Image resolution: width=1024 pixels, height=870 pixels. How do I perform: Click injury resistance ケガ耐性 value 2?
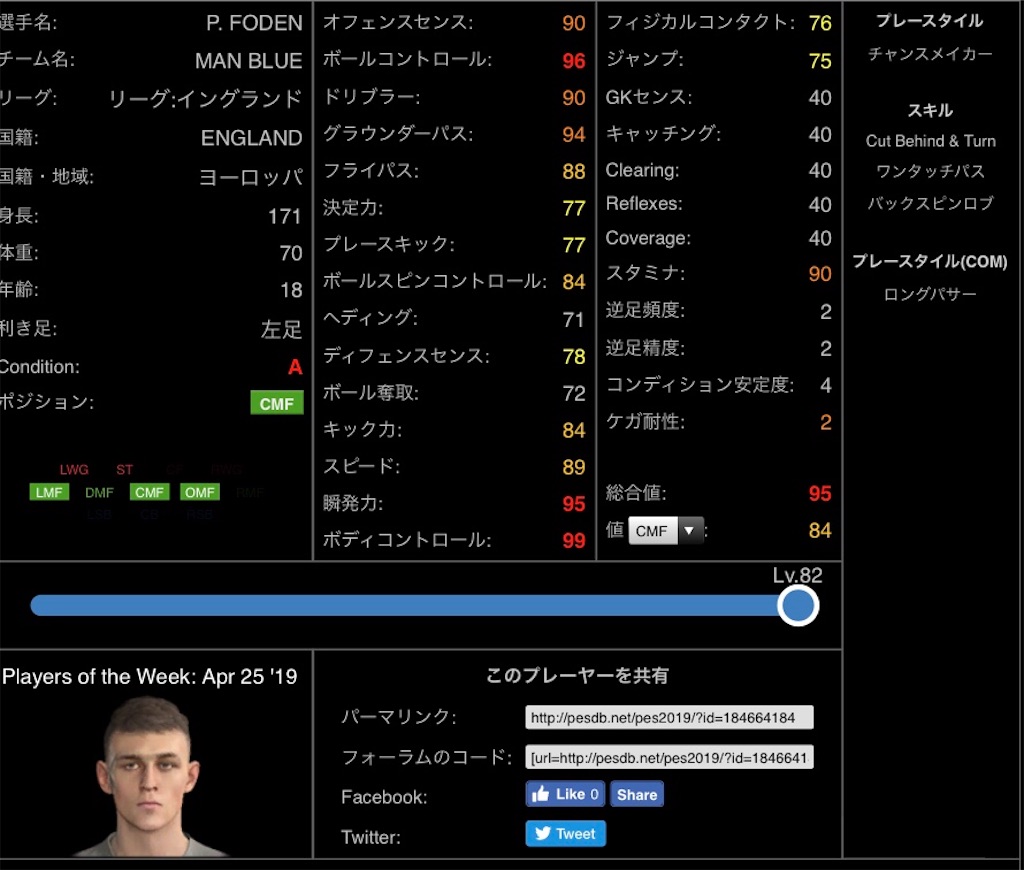pos(825,423)
